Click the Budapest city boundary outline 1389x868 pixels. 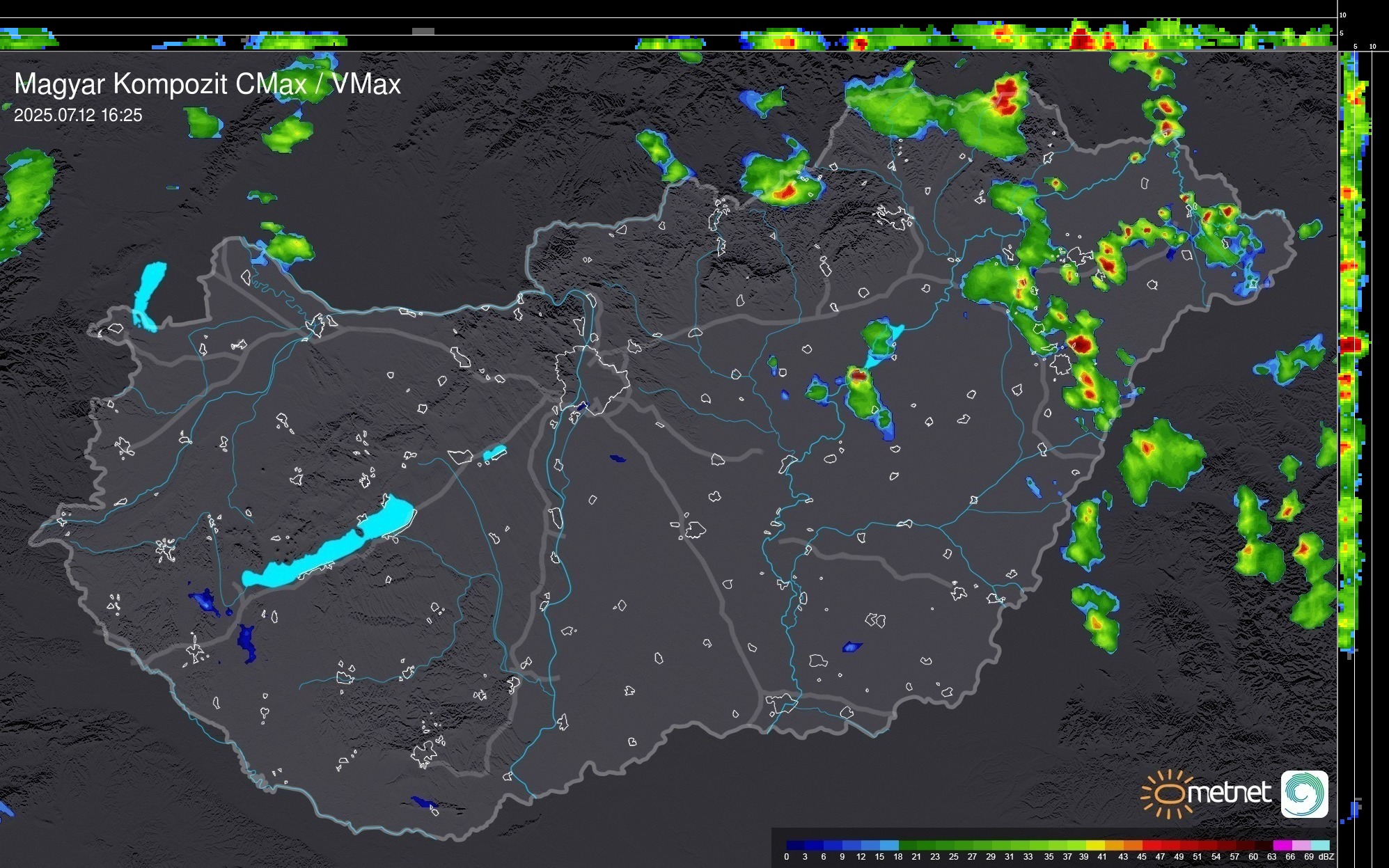[592, 379]
